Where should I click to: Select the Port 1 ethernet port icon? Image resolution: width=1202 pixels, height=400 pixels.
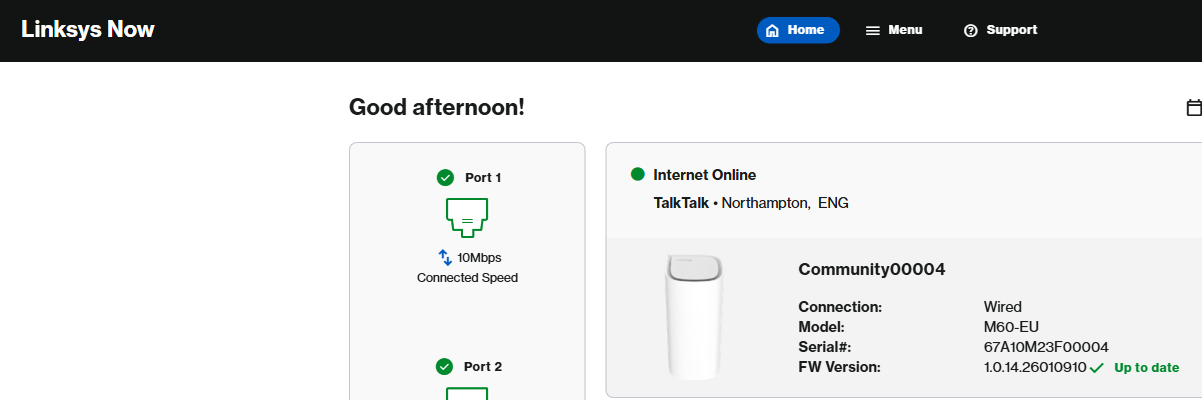click(466, 216)
